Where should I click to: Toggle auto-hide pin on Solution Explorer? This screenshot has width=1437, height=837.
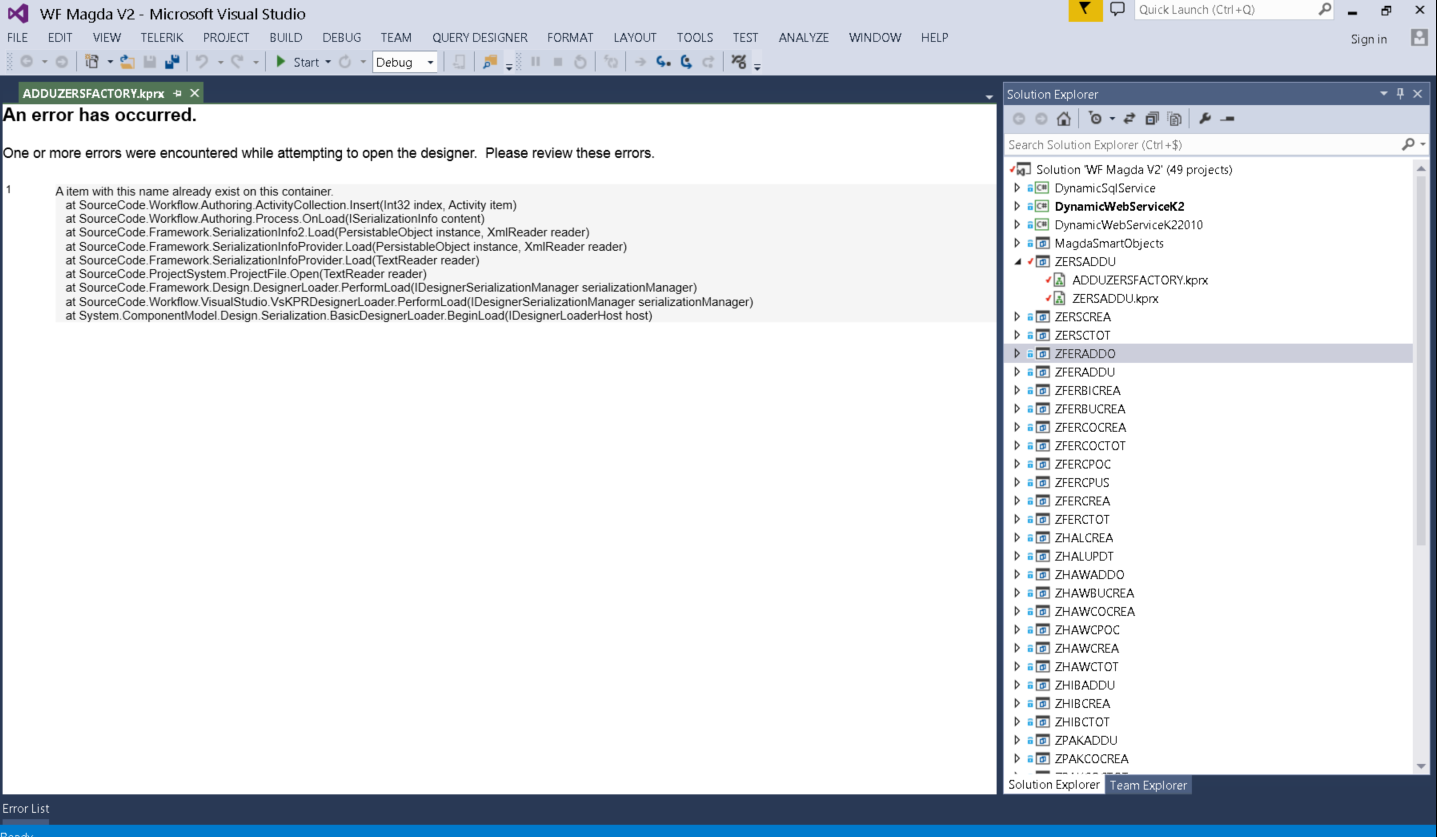tap(1400, 94)
